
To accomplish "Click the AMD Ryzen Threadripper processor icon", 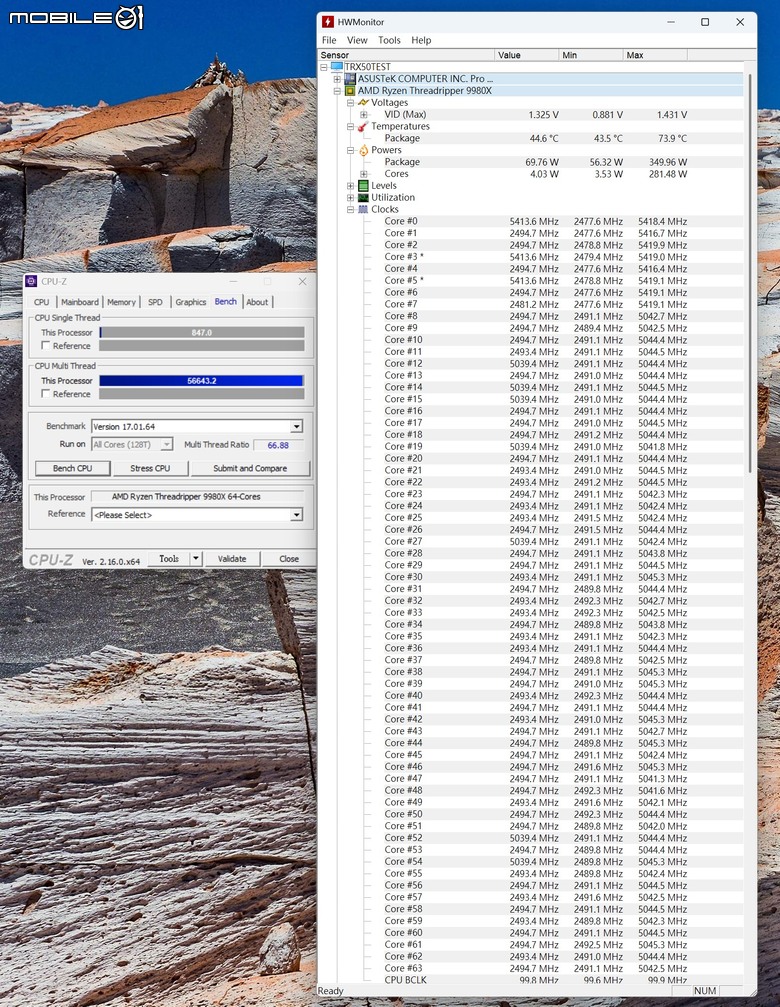I will pyautogui.click(x=350, y=91).
